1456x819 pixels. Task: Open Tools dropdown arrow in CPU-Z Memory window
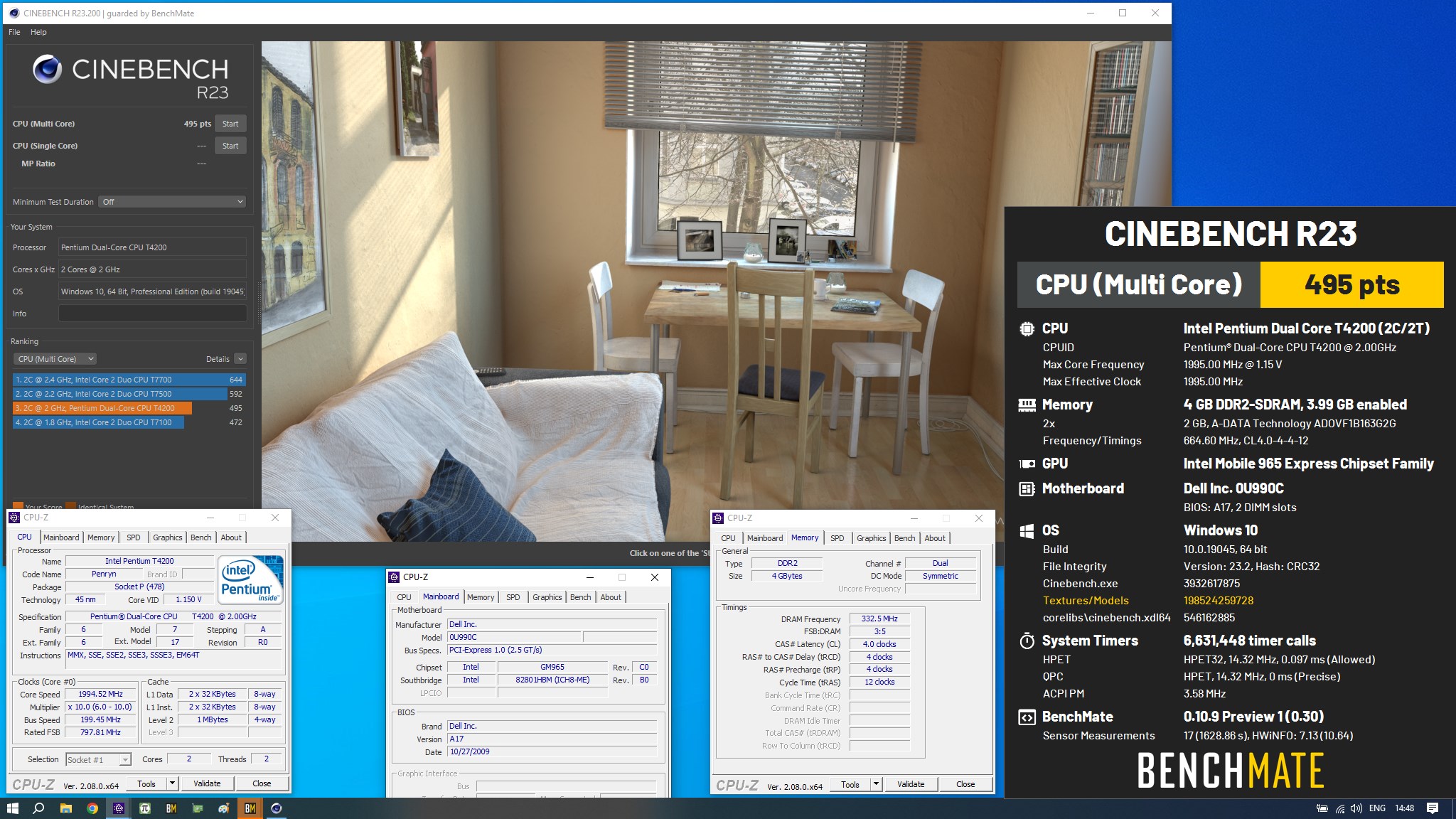point(876,784)
